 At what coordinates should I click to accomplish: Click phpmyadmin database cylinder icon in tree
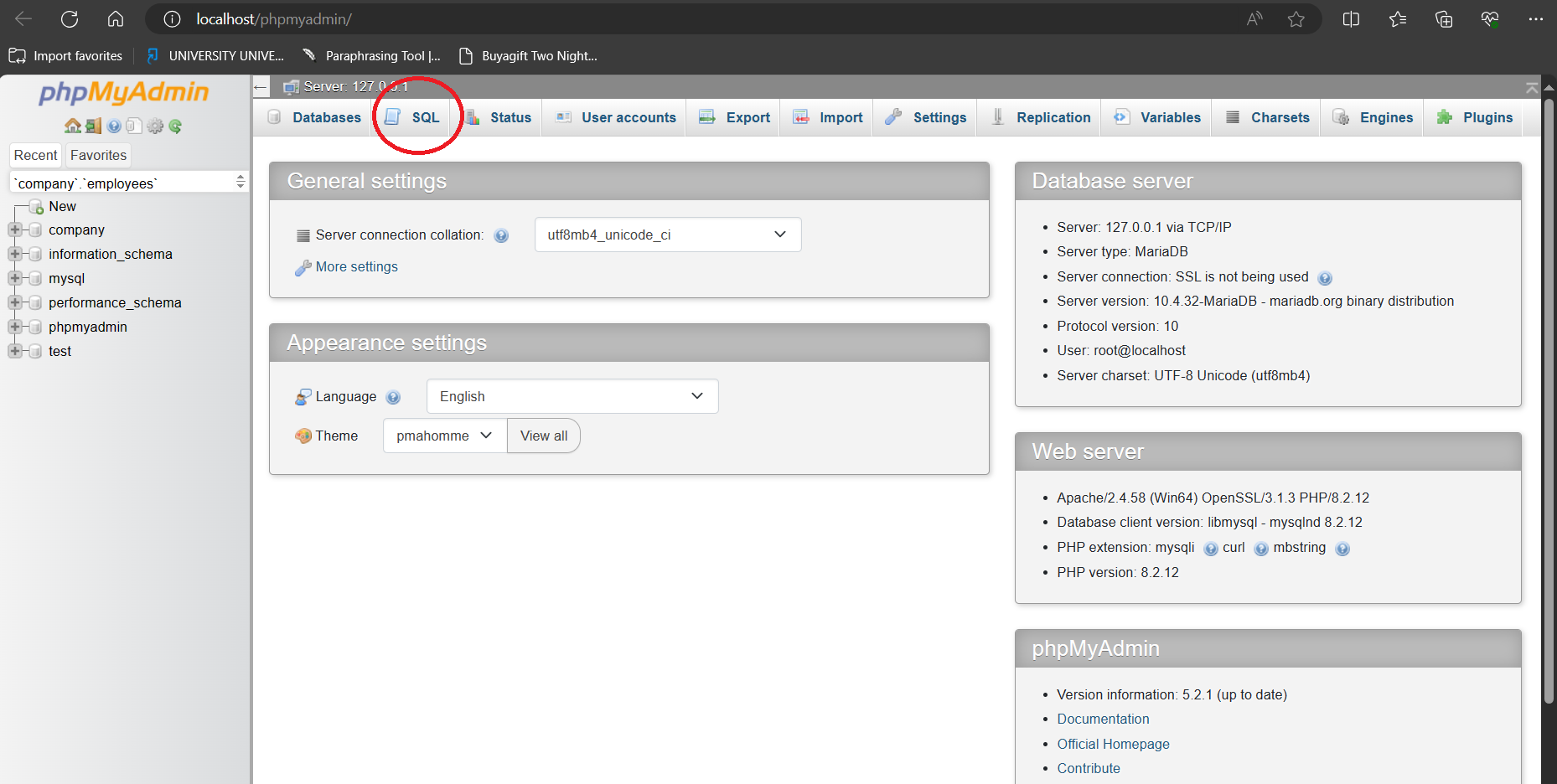tap(35, 327)
